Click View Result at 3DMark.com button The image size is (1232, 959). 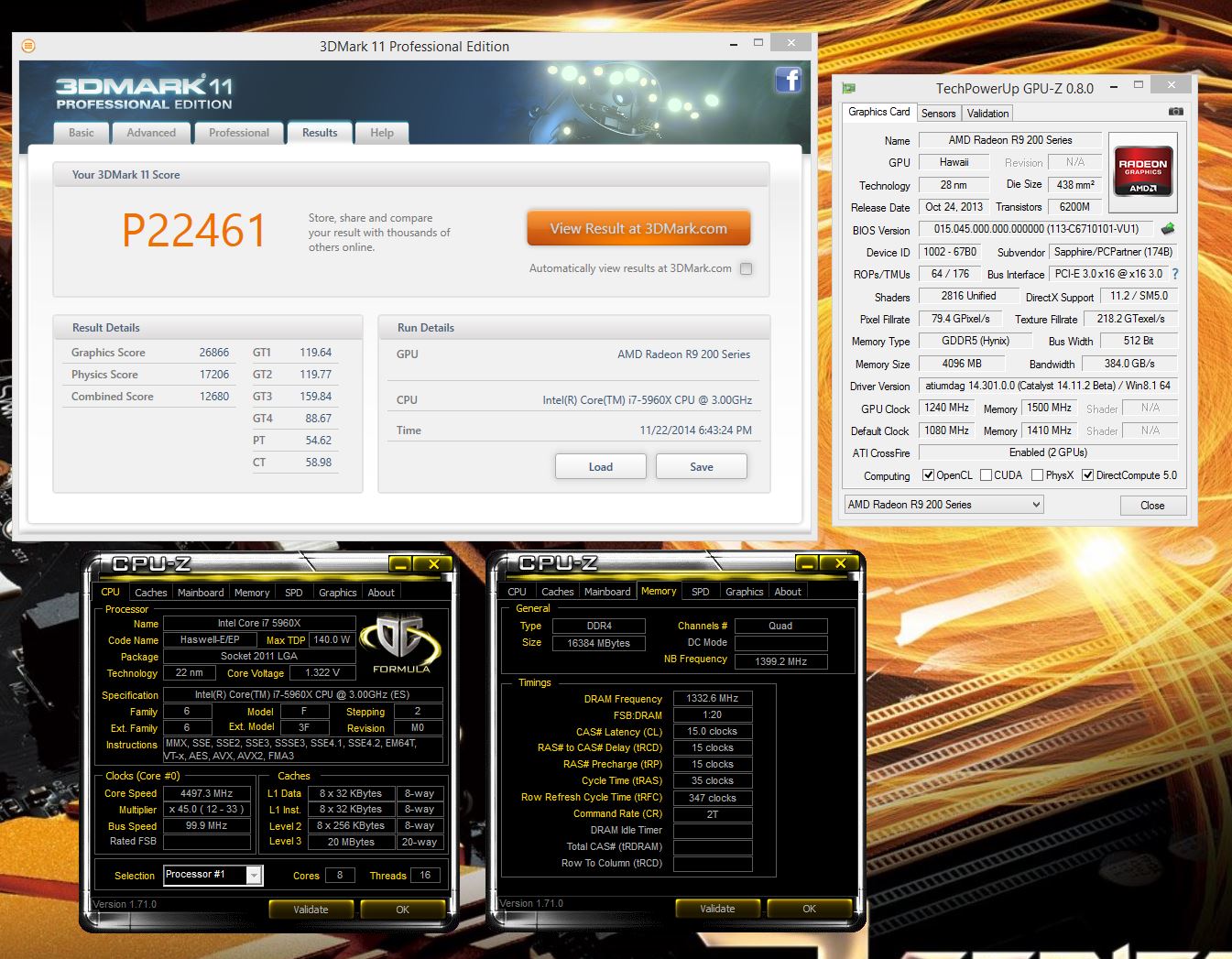(638, 229)
